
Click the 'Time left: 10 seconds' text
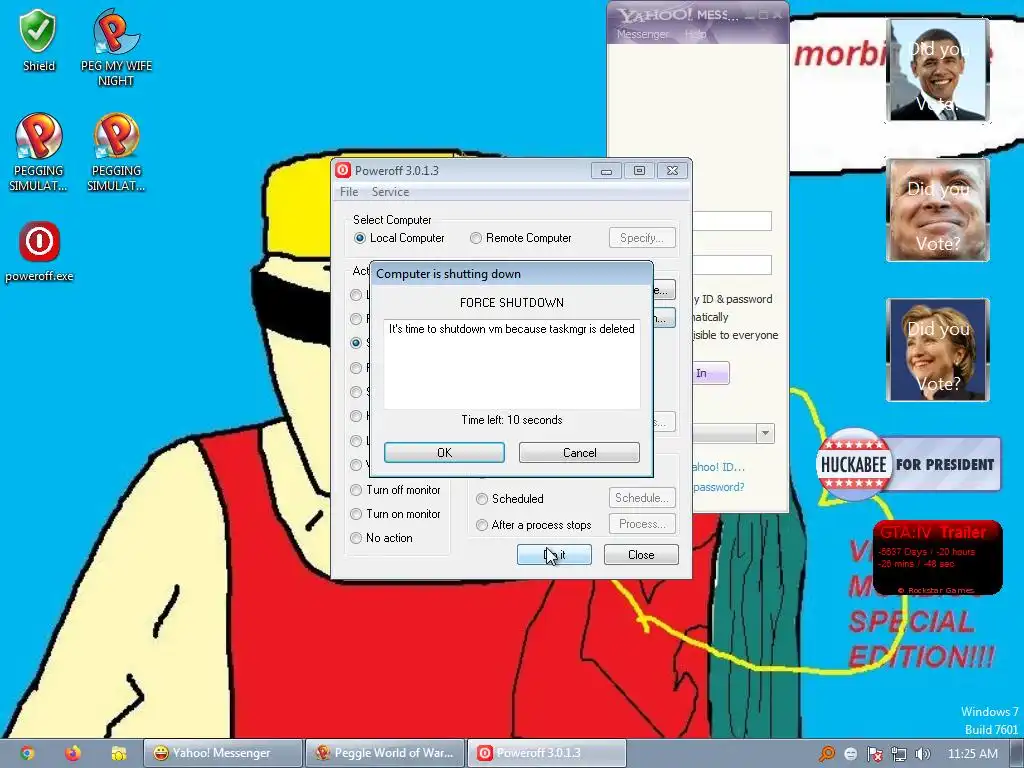pyautogui.click(x=512, y=420)
